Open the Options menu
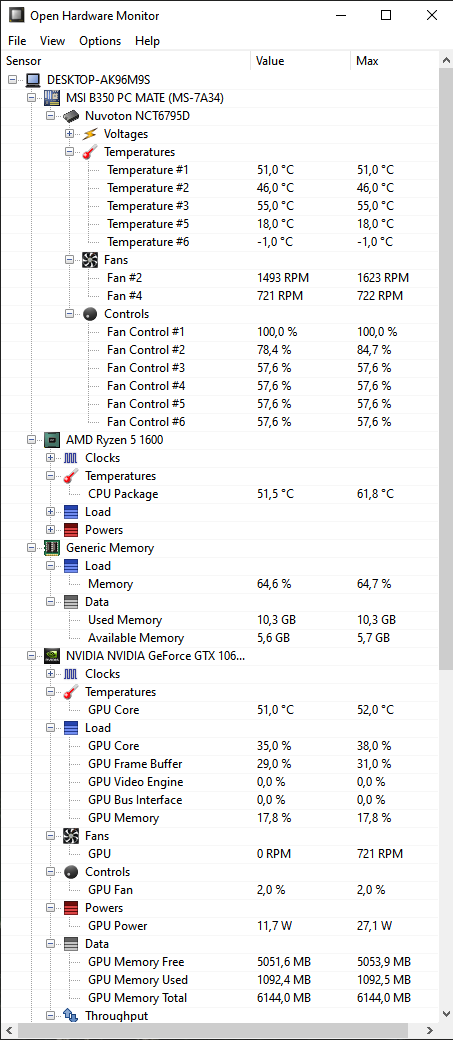Screen dimensions: 453x1040 pos(100,41)
